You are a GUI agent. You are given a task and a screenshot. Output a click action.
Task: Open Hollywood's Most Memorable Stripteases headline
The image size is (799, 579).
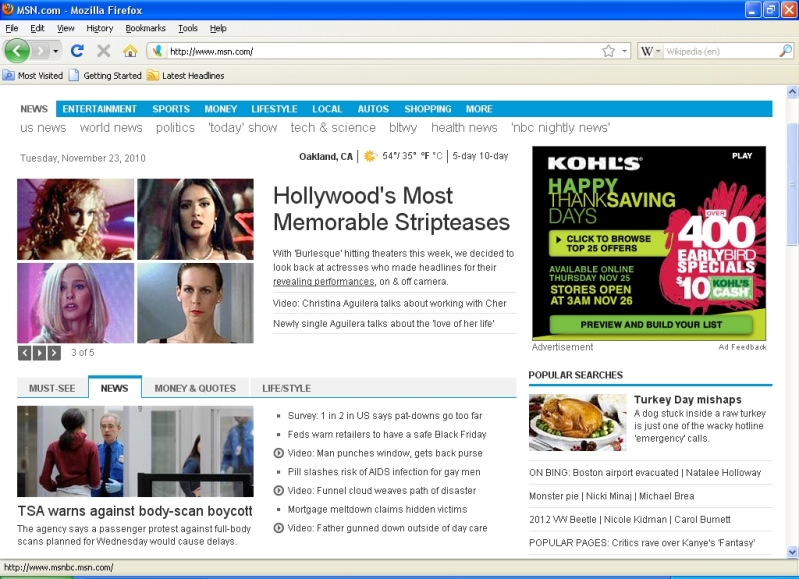coord(391,209)
